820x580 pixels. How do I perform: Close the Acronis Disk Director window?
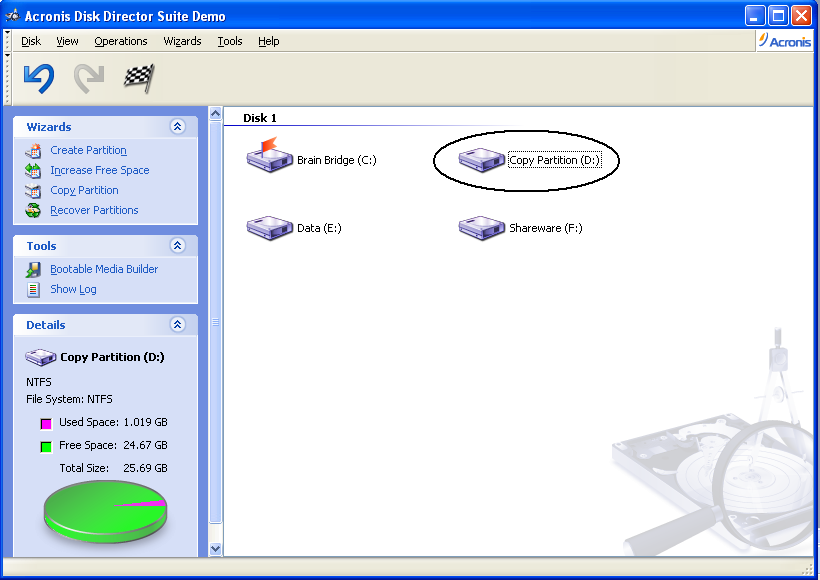click(801, 16)
